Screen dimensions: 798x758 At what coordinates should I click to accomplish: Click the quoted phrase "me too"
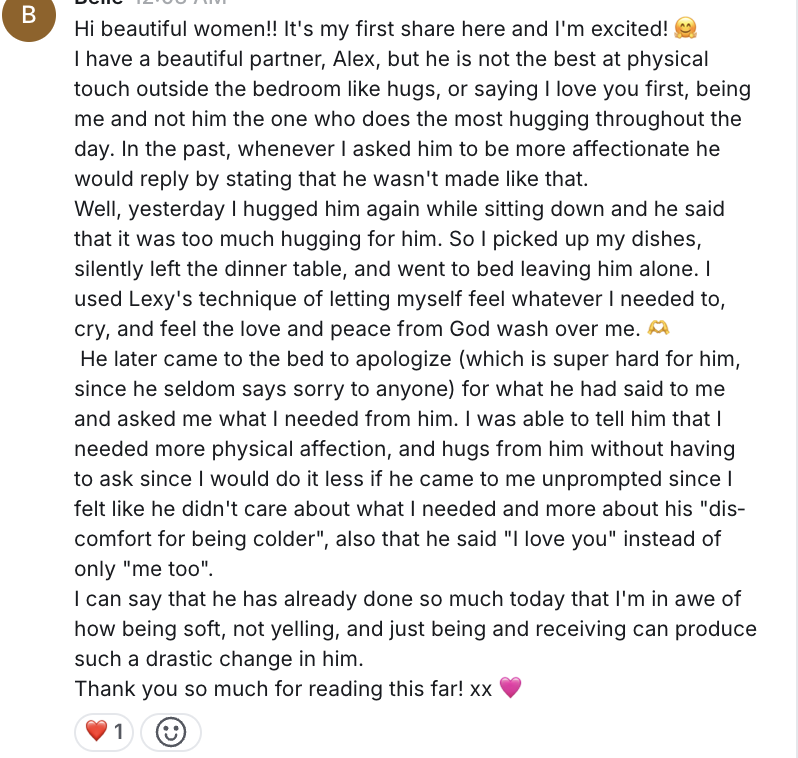(166, 569)
